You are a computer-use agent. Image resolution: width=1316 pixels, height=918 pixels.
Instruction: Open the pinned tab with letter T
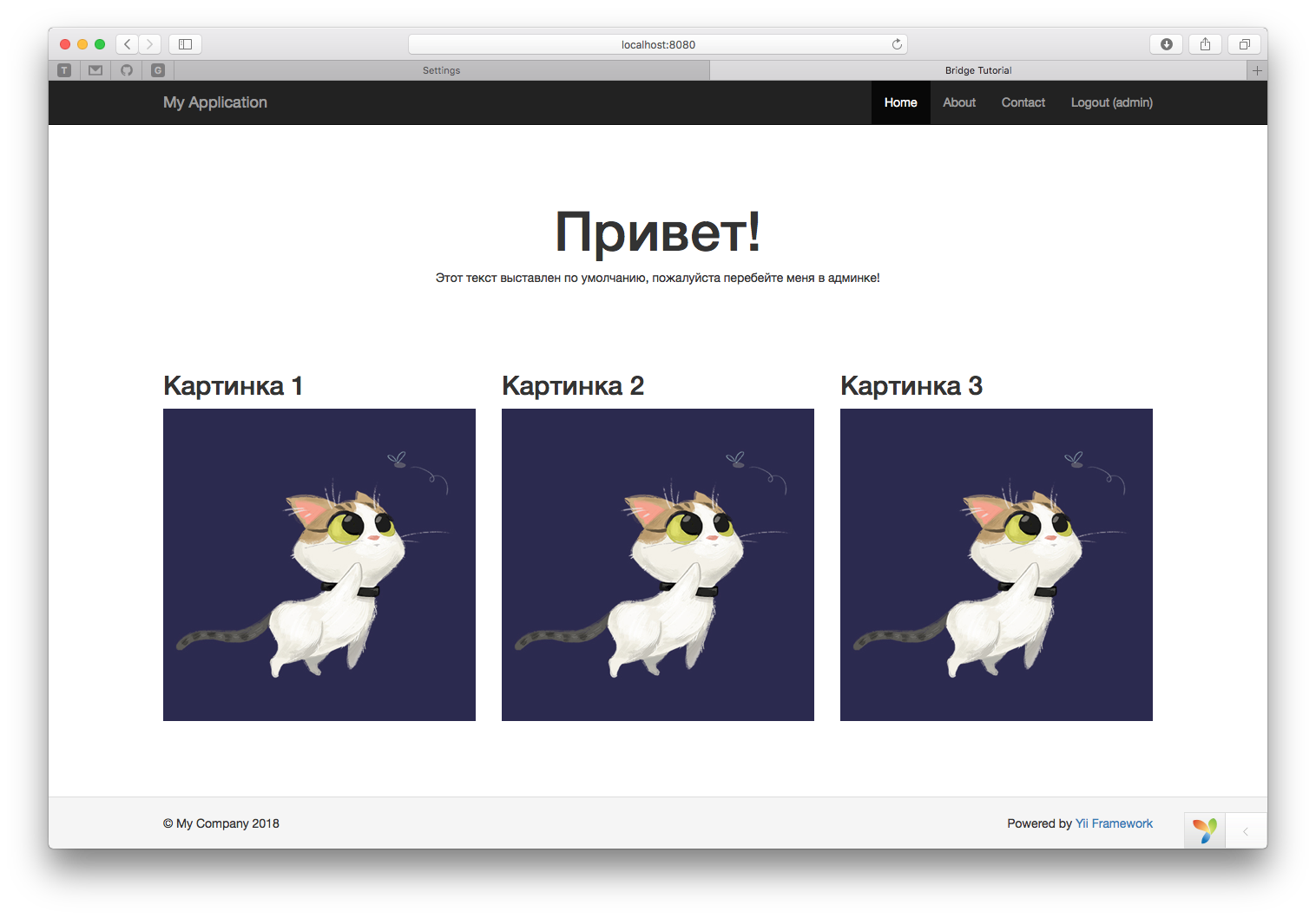64,70
